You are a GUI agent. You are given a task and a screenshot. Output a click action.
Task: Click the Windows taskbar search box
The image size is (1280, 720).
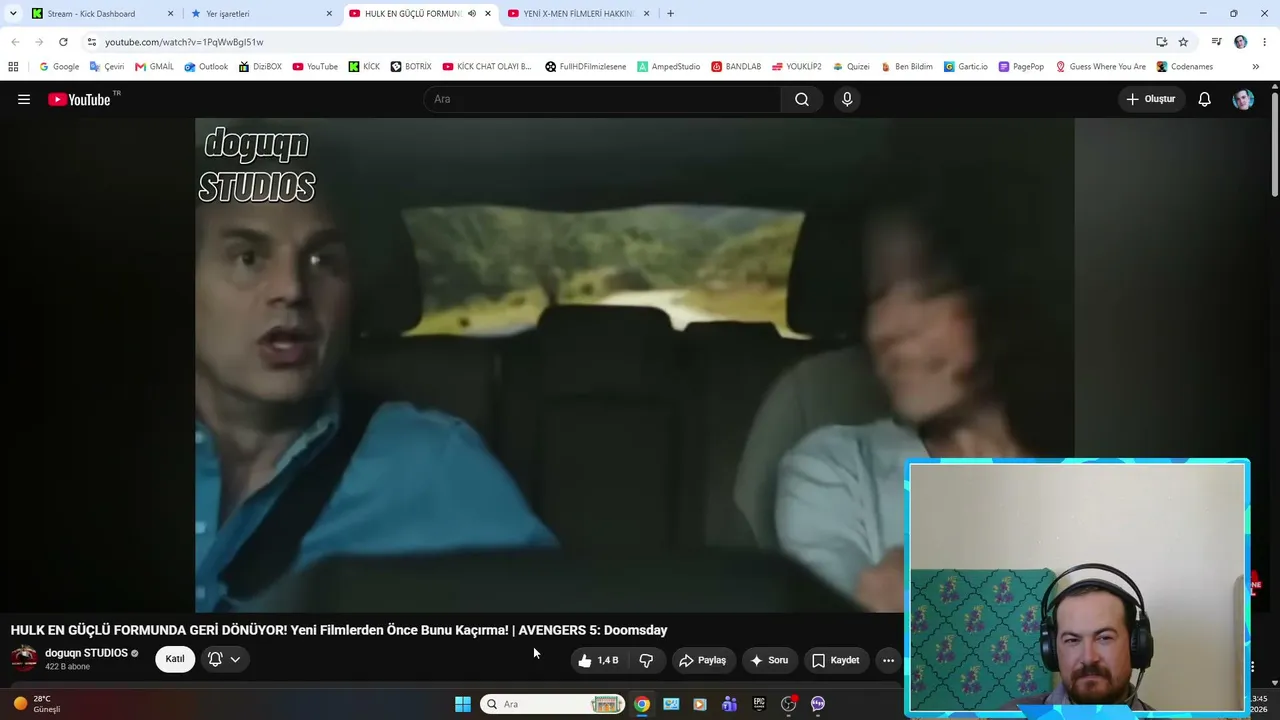pyautogui.click(x=552, y=704)
